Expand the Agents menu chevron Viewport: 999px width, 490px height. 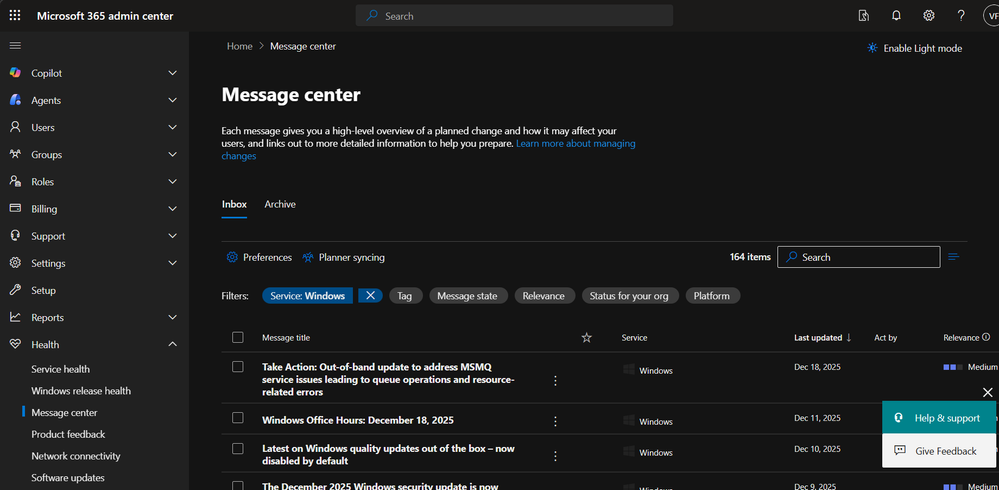[x=172, y=100]
